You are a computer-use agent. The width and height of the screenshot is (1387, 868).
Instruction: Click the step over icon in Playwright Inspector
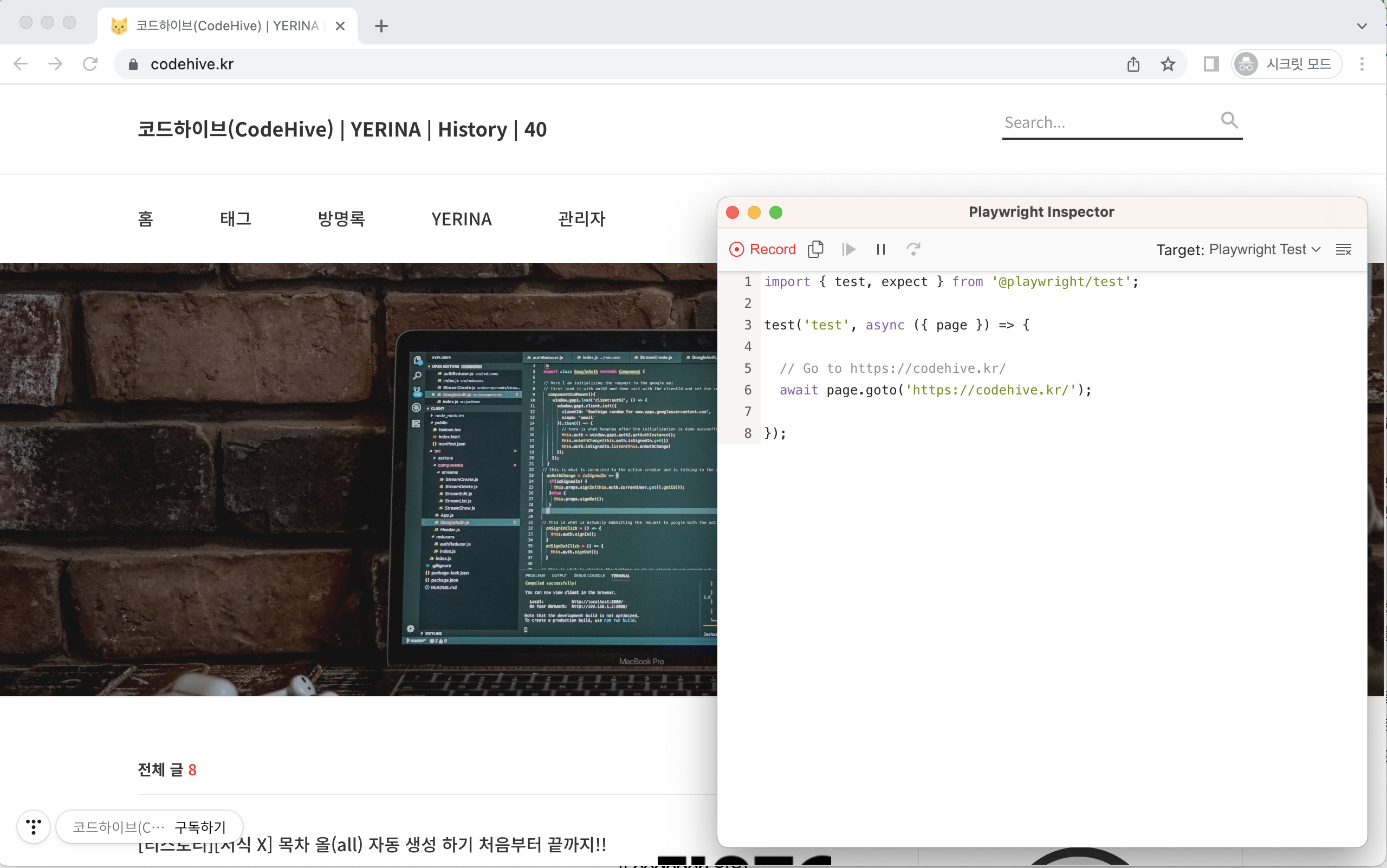[x=913, y=249]
